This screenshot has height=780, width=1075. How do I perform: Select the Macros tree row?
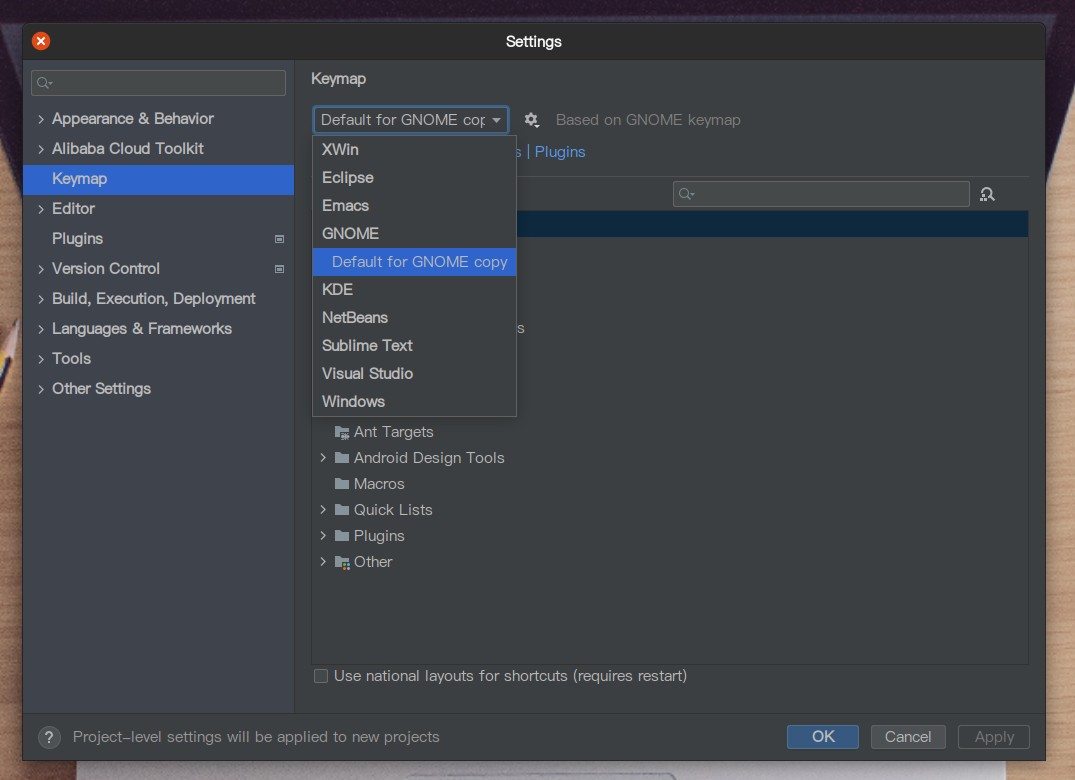670,484
